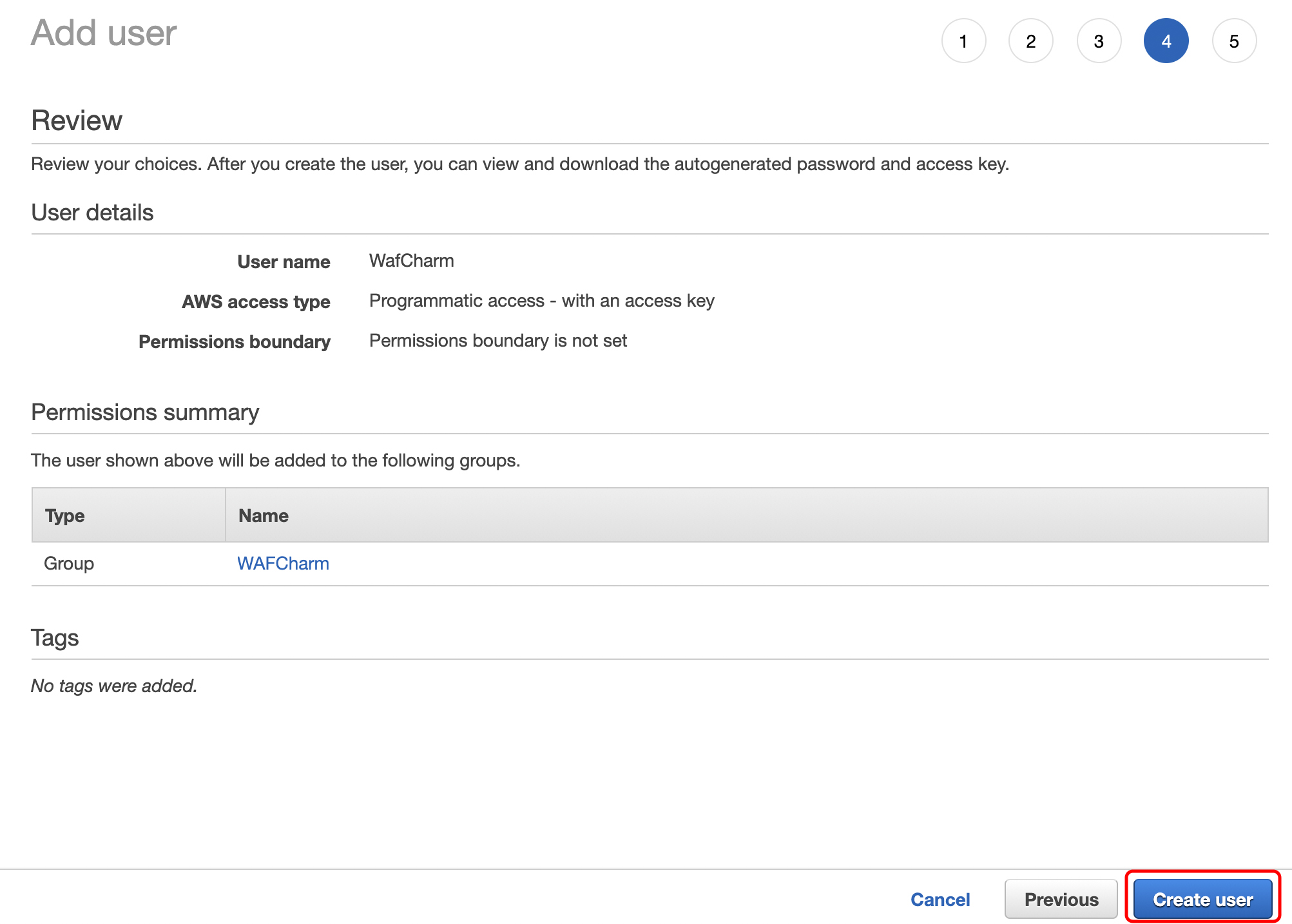Click 'Permissions boundary is not set' text
The width and height of the screenshot is (1292, 924).
click(x=498, y=341)
